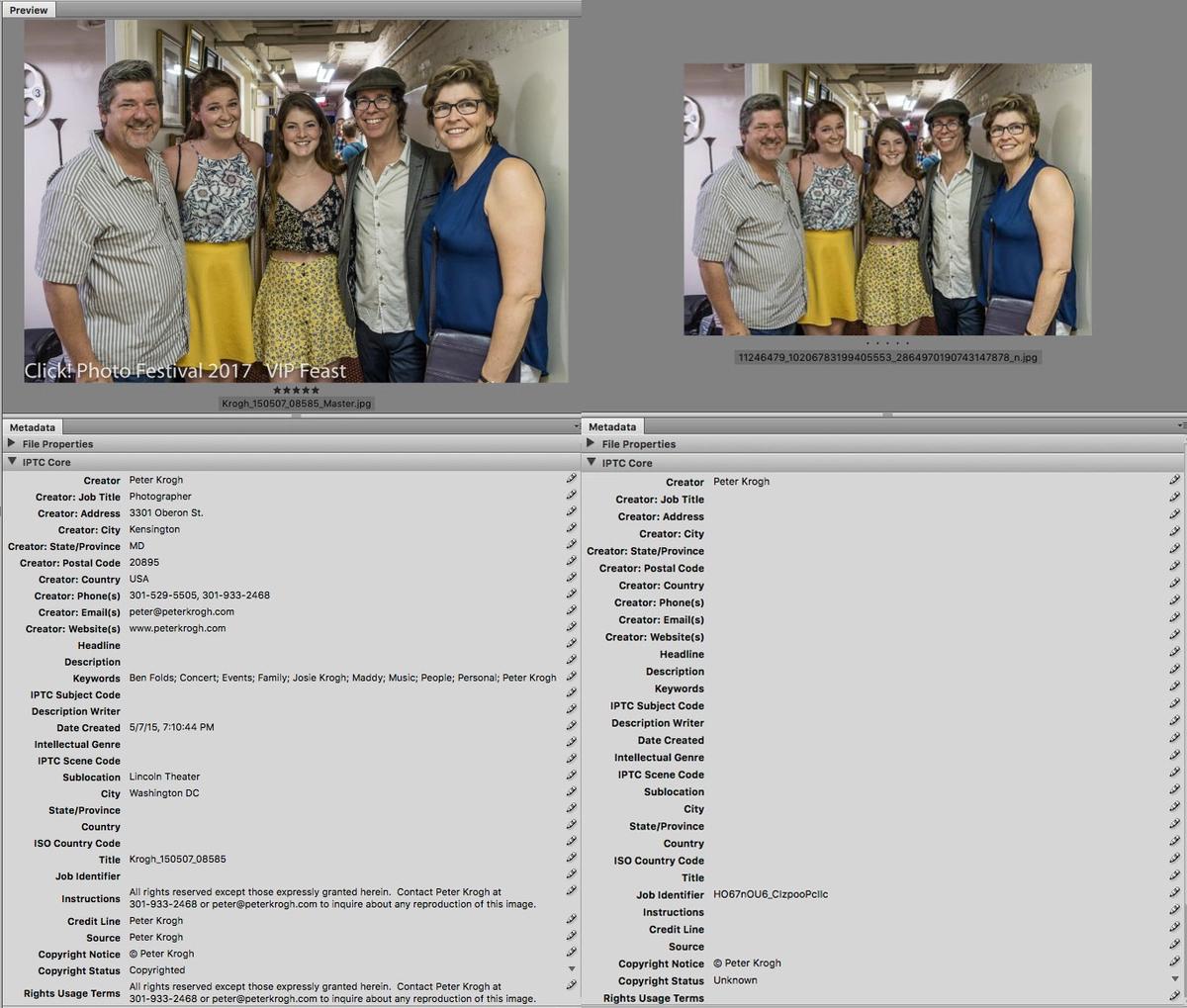Click the pencil icon next to Creator: Email(s)

[572, 611]
